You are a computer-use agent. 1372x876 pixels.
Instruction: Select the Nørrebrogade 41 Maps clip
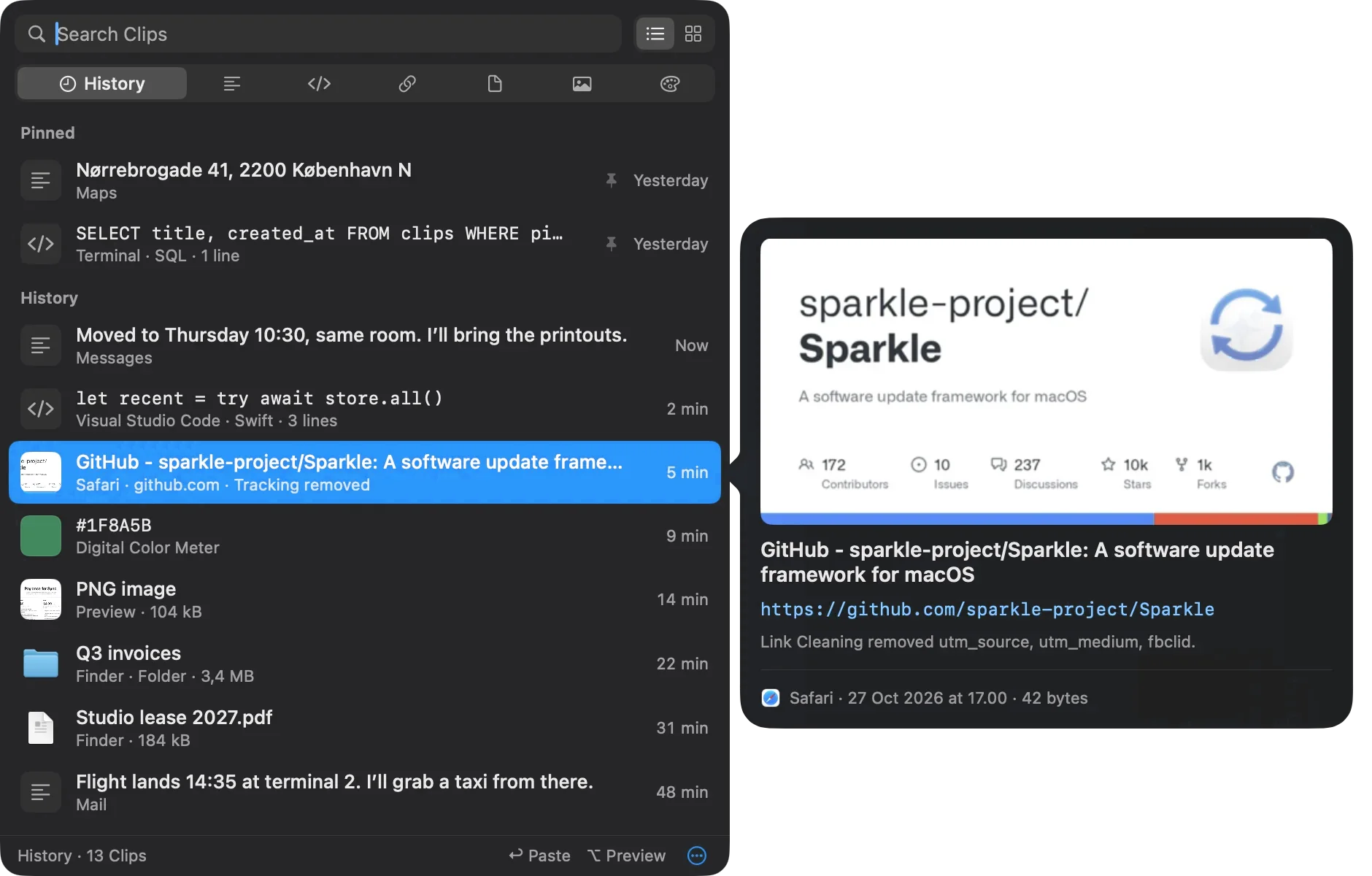pos(365,180)
